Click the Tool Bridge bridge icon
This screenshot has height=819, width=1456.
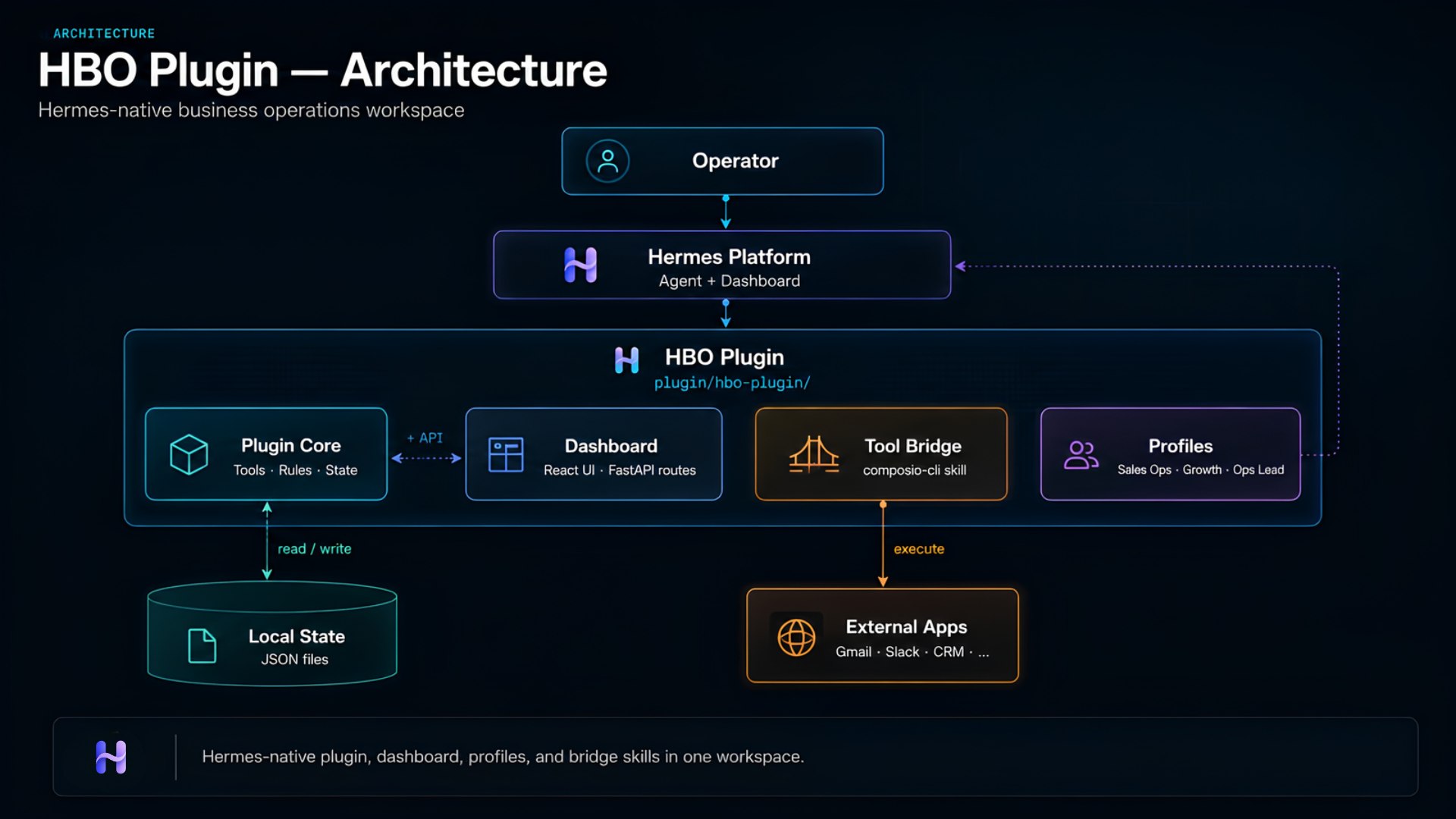(814, 455)
